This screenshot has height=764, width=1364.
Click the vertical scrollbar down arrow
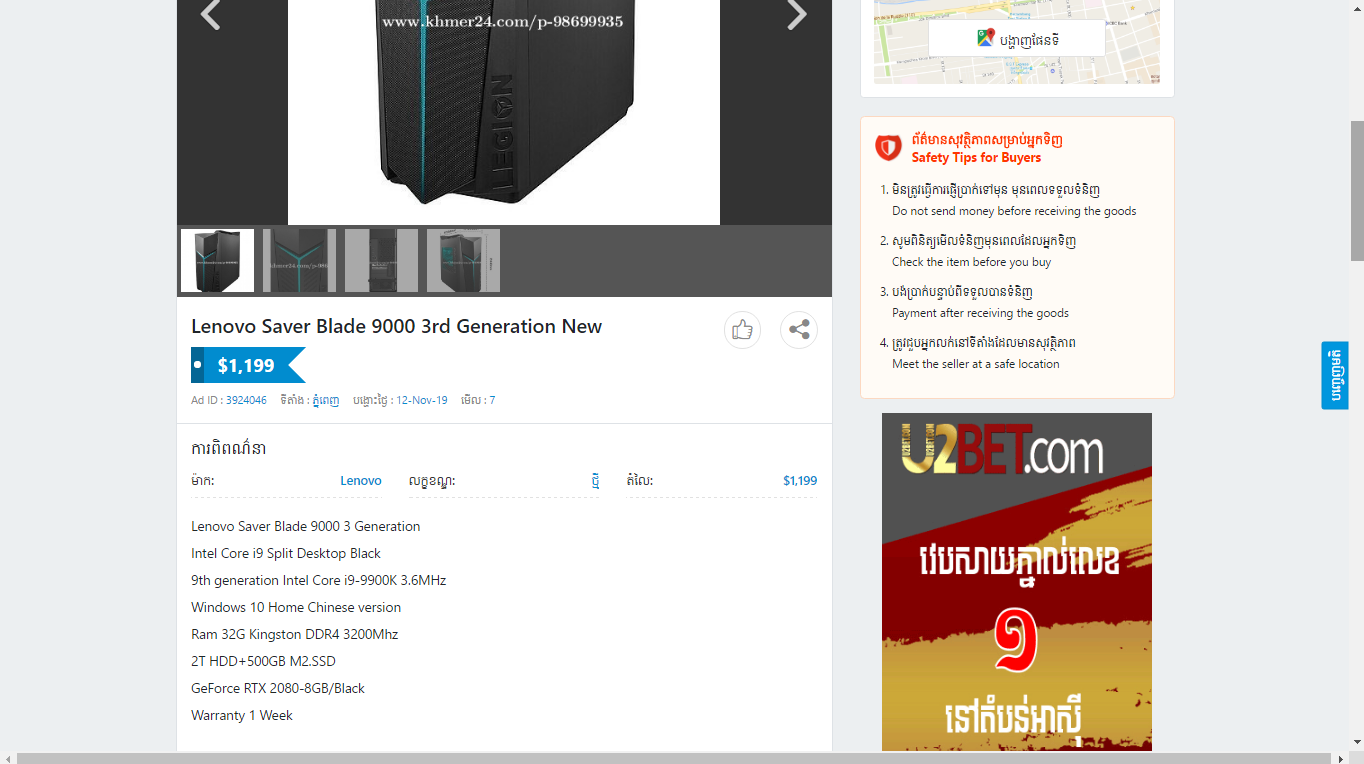tap(1357, 742)
